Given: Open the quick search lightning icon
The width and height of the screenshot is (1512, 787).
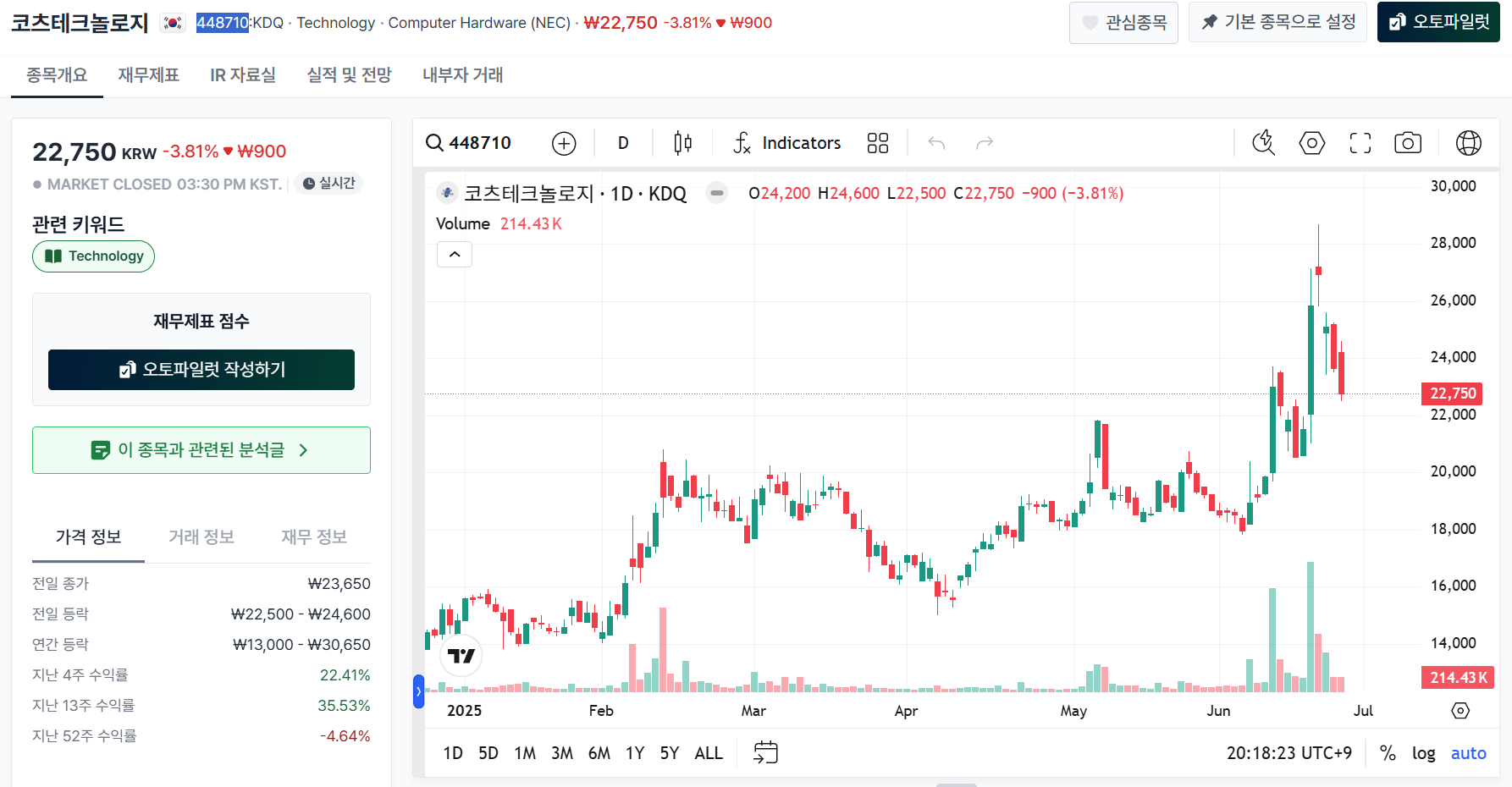Looking at the screenshot, I should coord(1264,143).
